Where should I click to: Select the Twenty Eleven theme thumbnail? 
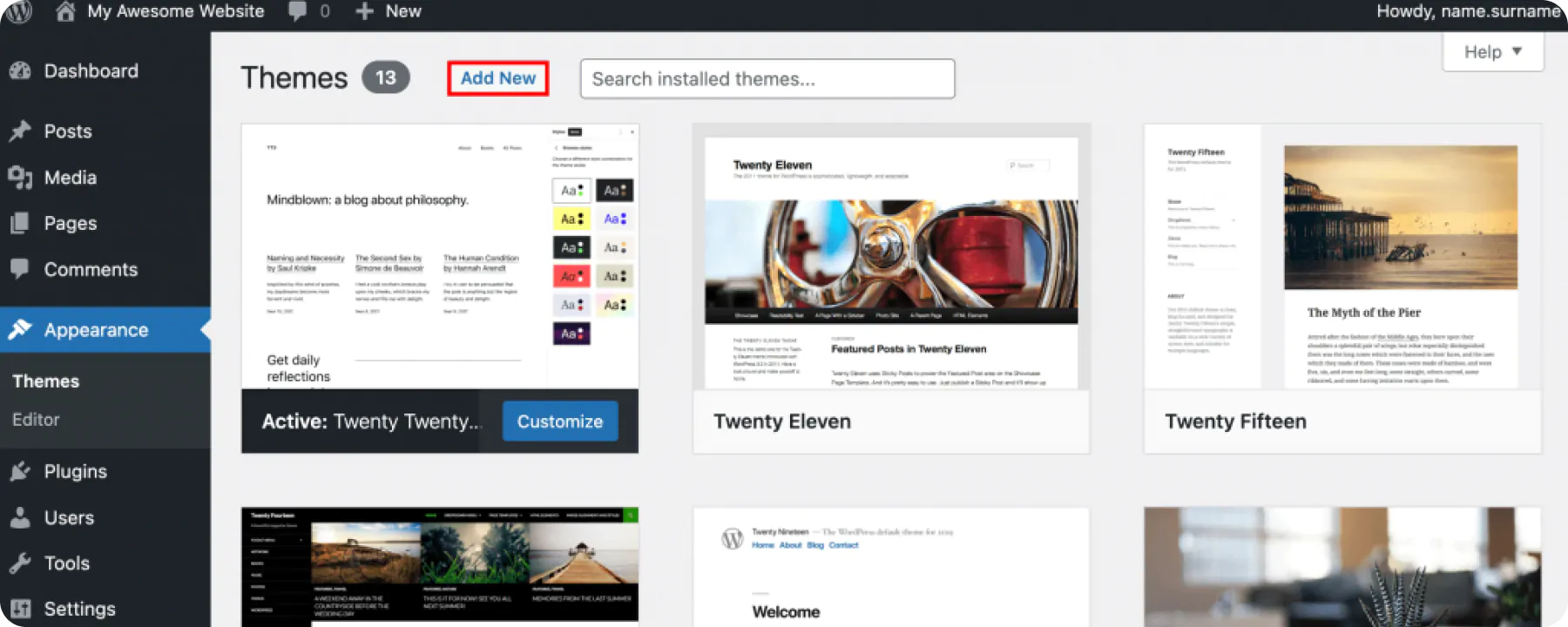pyautogui.click(x=890, y=263)
